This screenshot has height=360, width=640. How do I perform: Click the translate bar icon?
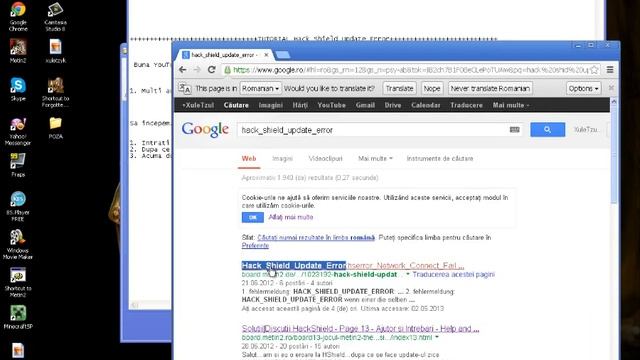coord(184,88)
